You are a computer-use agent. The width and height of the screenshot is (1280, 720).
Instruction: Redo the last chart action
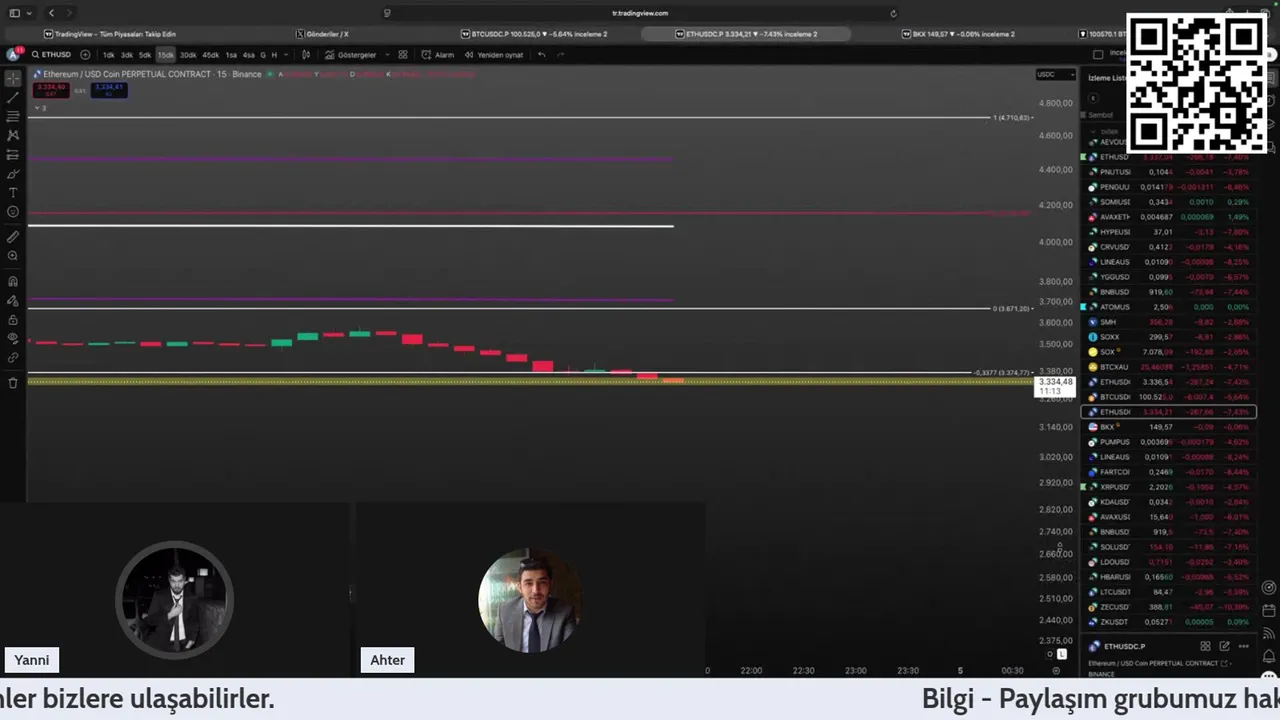point(560,54)
